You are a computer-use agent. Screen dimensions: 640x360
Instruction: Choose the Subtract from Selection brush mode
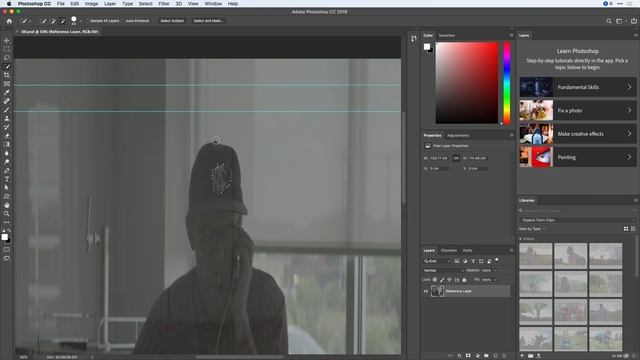tap(62, 21)
